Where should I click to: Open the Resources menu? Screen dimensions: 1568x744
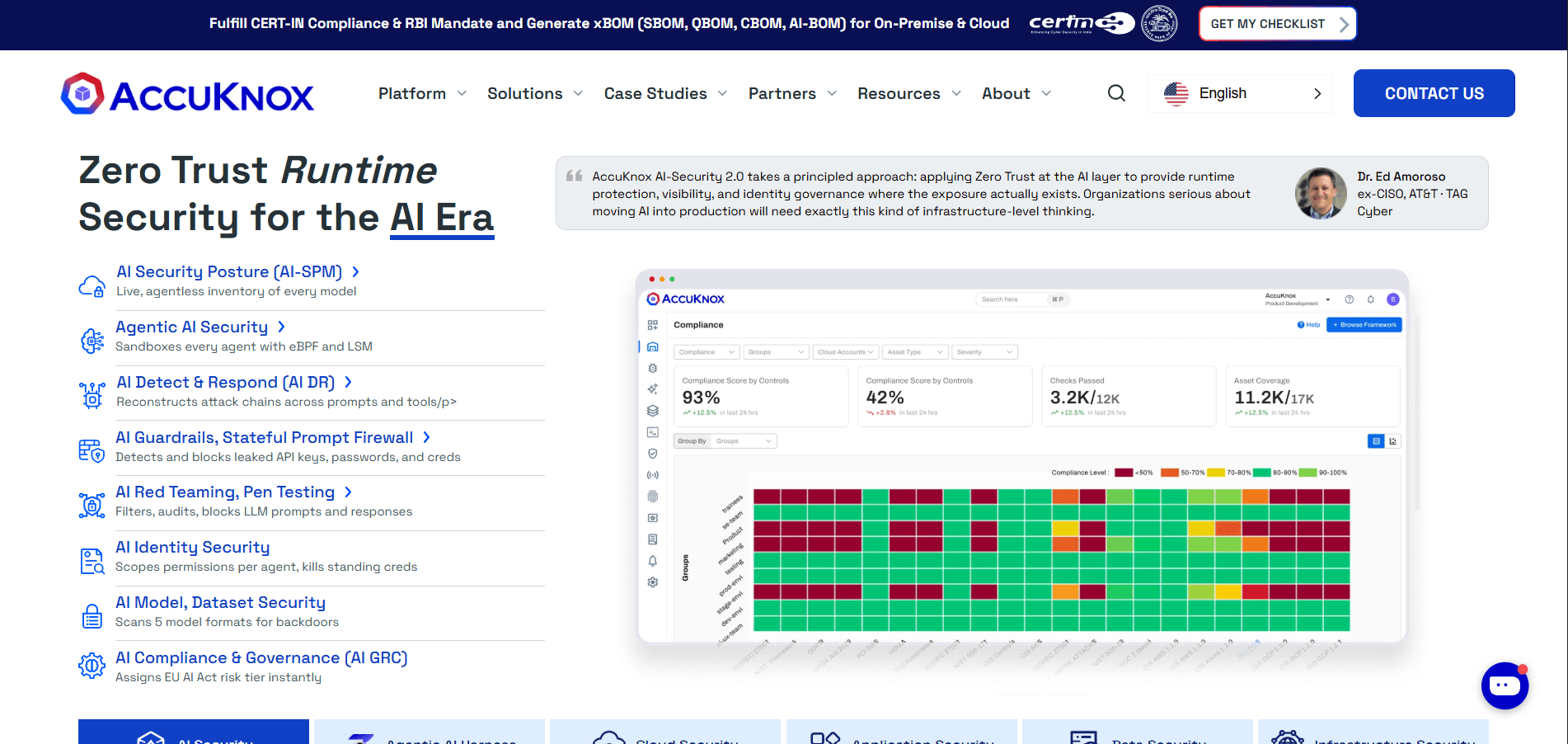pyautogui.click(x=909, y=93)
